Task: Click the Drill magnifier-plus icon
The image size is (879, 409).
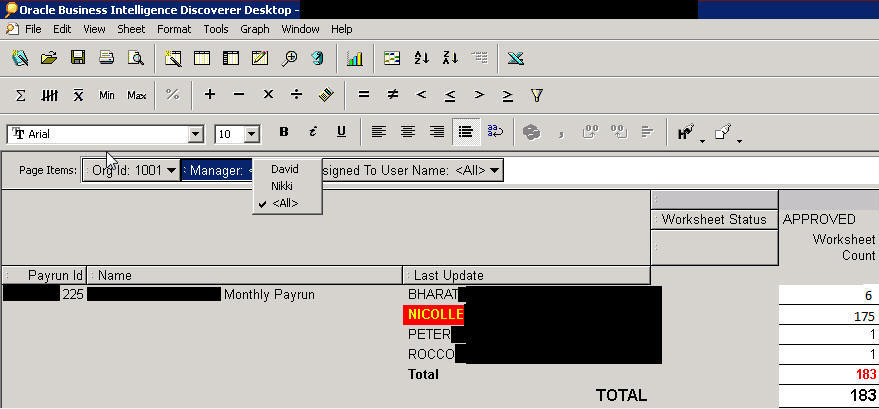Action: pos(289,58)
